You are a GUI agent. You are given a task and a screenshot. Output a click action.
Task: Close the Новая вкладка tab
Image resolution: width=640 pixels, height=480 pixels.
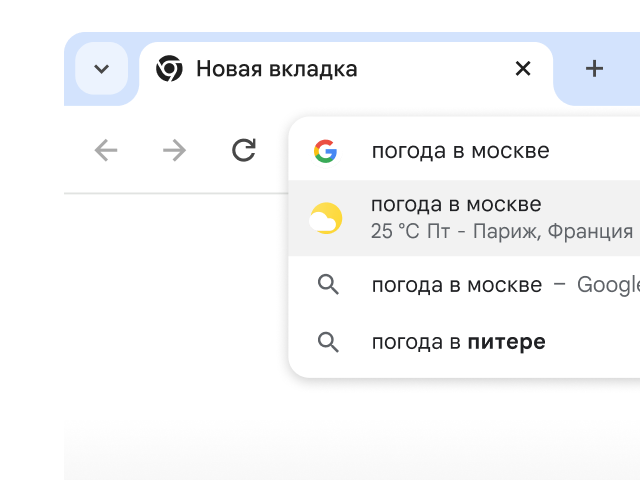pos(522,69)
